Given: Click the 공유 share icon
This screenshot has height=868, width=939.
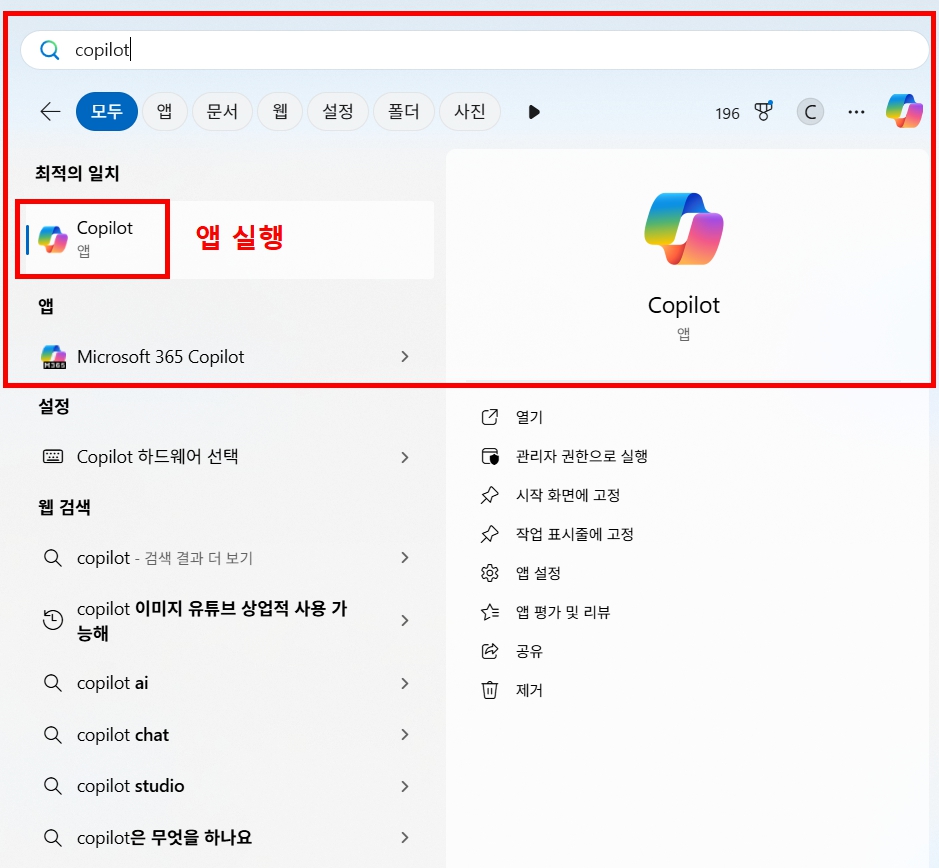Looking at the screenshot, I should (x=490, y=651).
